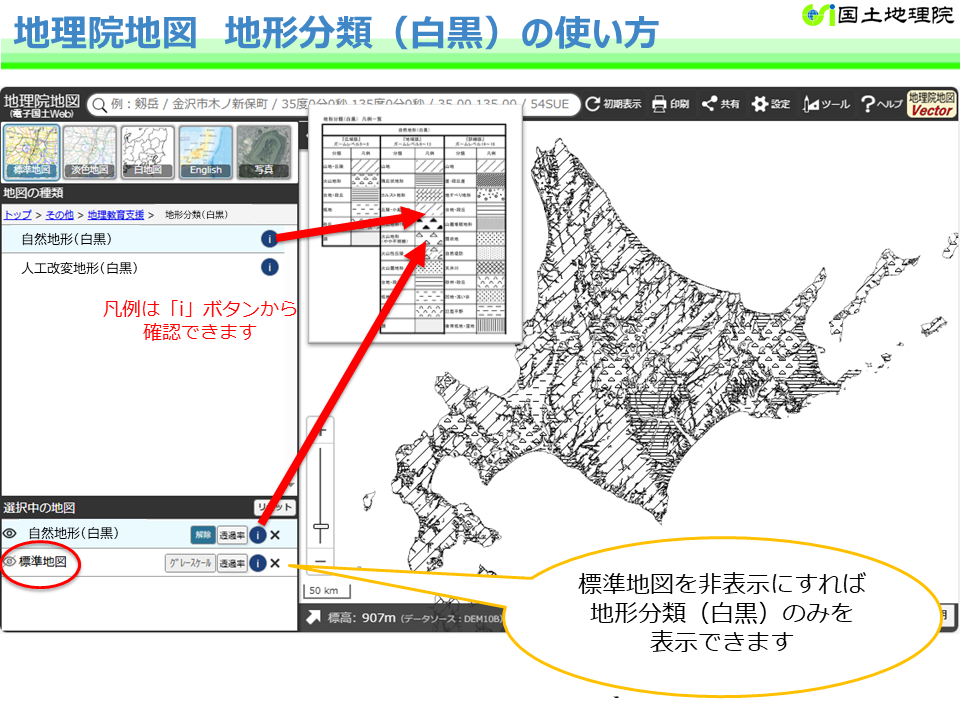Zoom out with the minus button

coord(321,561)
